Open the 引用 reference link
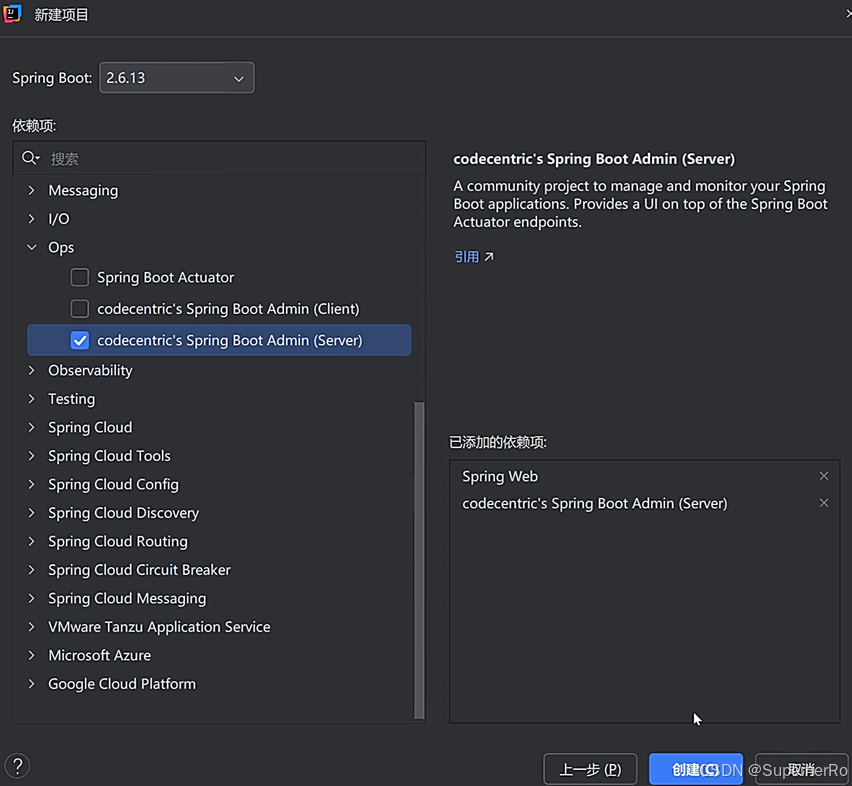This screenshot has width=852, height=786. click(474, 256)
